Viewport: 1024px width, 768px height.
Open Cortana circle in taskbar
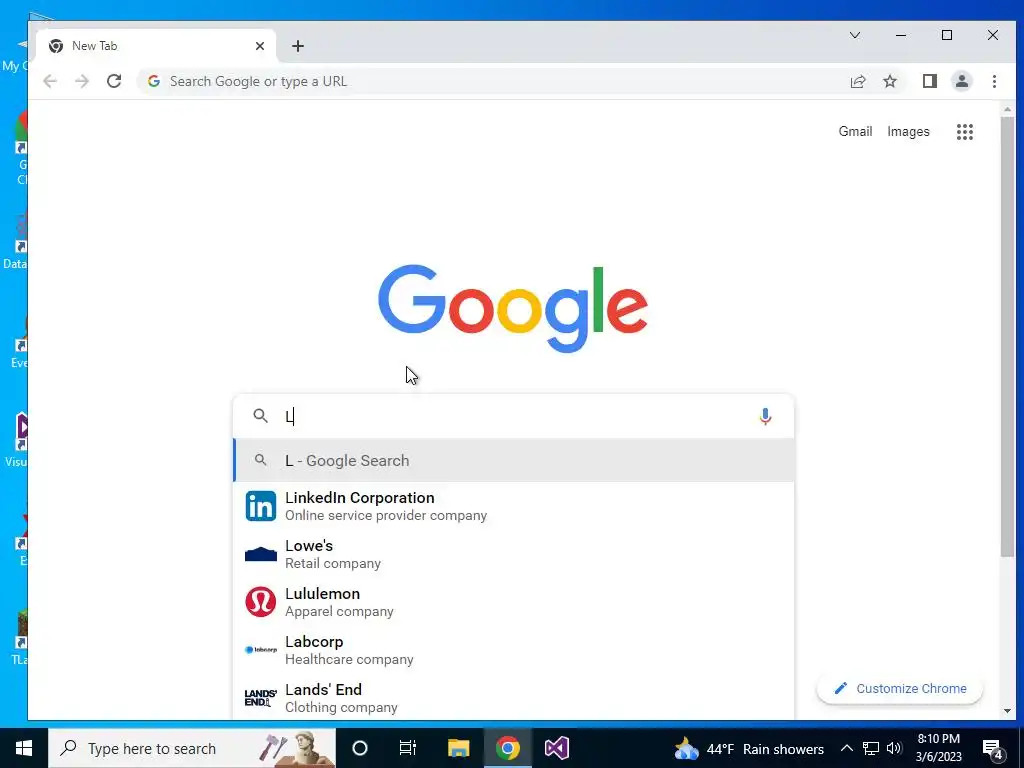point(360,748)
